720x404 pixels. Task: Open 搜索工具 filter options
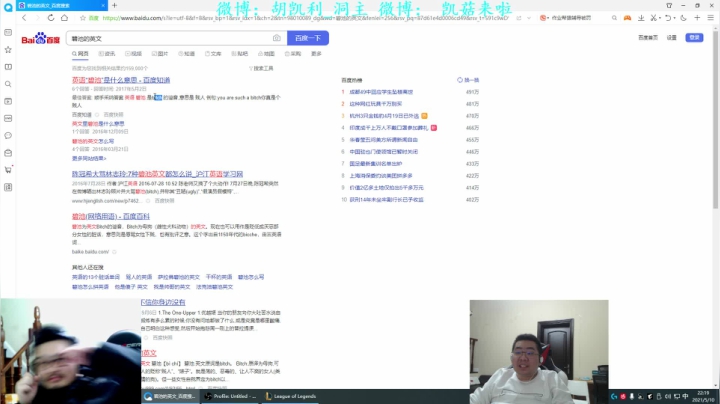click(x=261, y=68)
